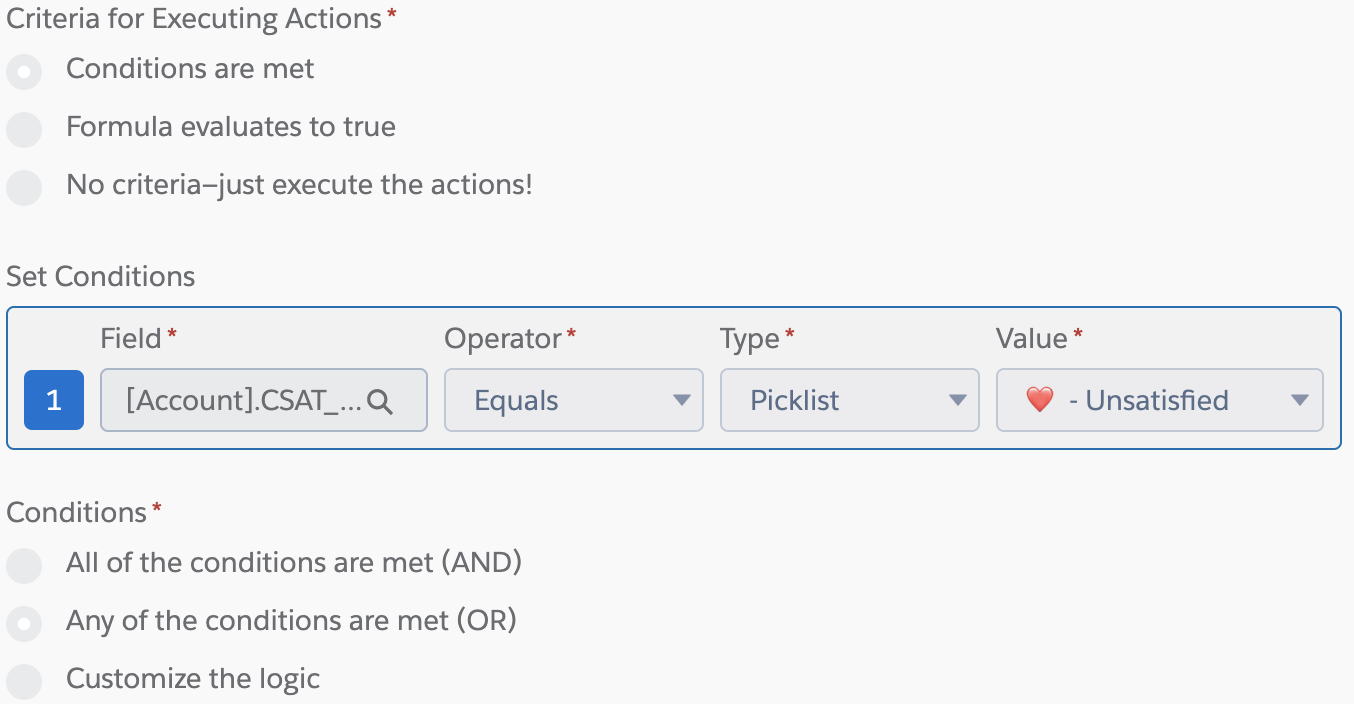
Task: Select 'Any of the conditions are met (OR)'
Action: pyautogui.click(x=24, y=624)
